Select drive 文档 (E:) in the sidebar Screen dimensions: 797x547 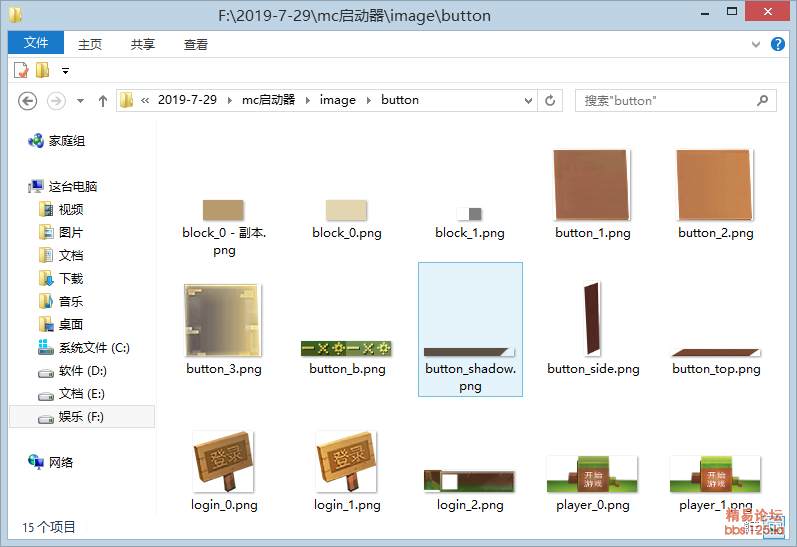tap(71, 393)
